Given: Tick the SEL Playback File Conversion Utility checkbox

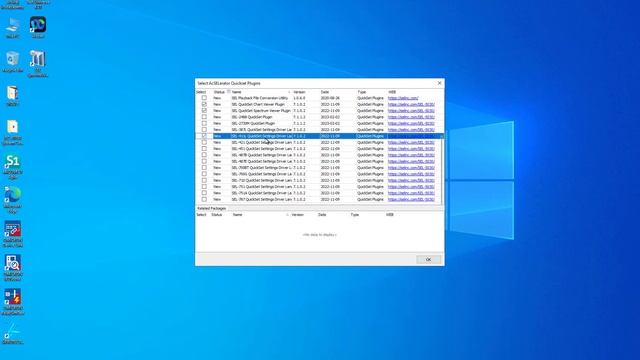Looking at the screenshot, I should 204,98.
